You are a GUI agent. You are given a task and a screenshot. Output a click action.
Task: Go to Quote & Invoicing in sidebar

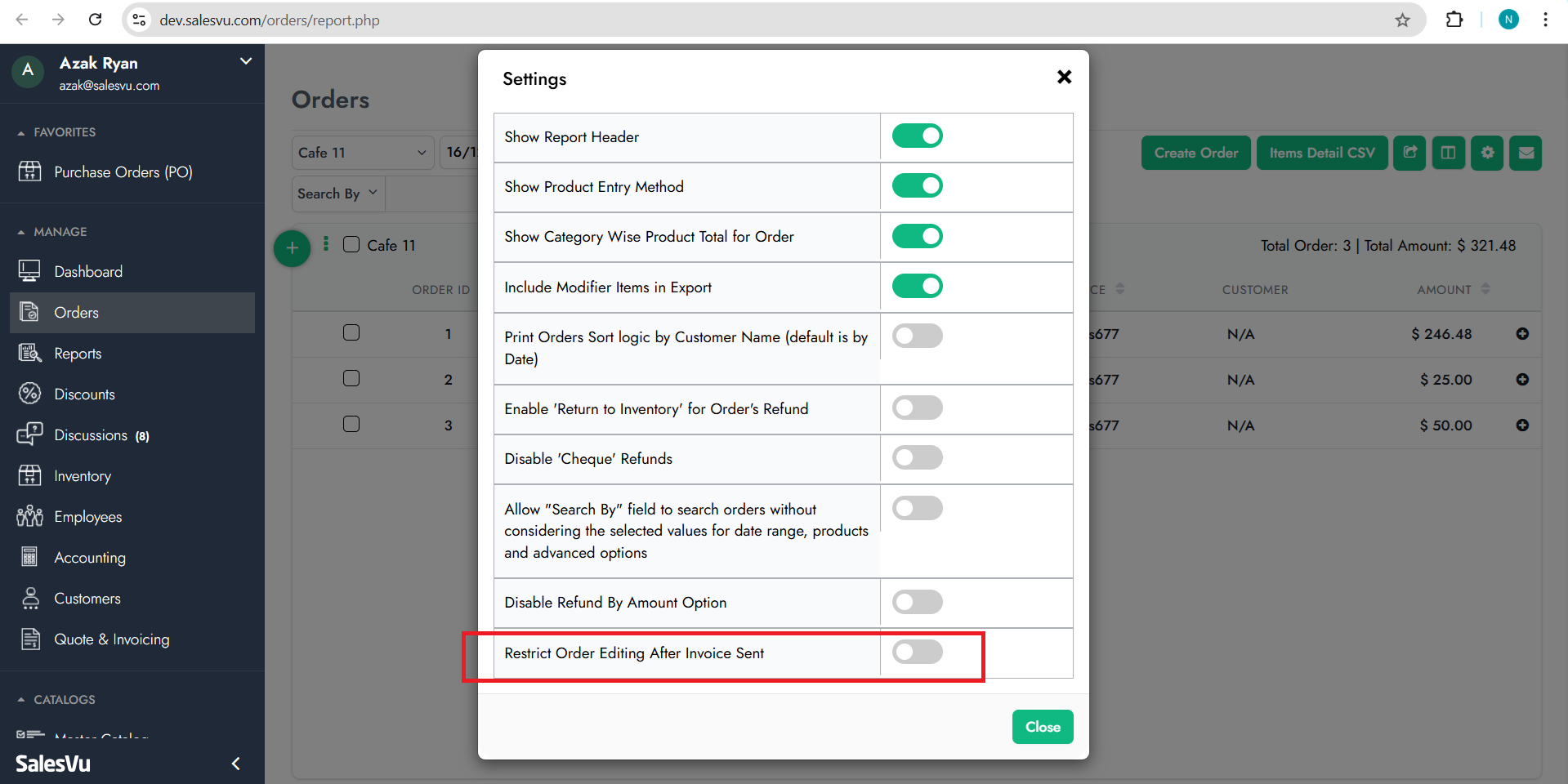111,639
